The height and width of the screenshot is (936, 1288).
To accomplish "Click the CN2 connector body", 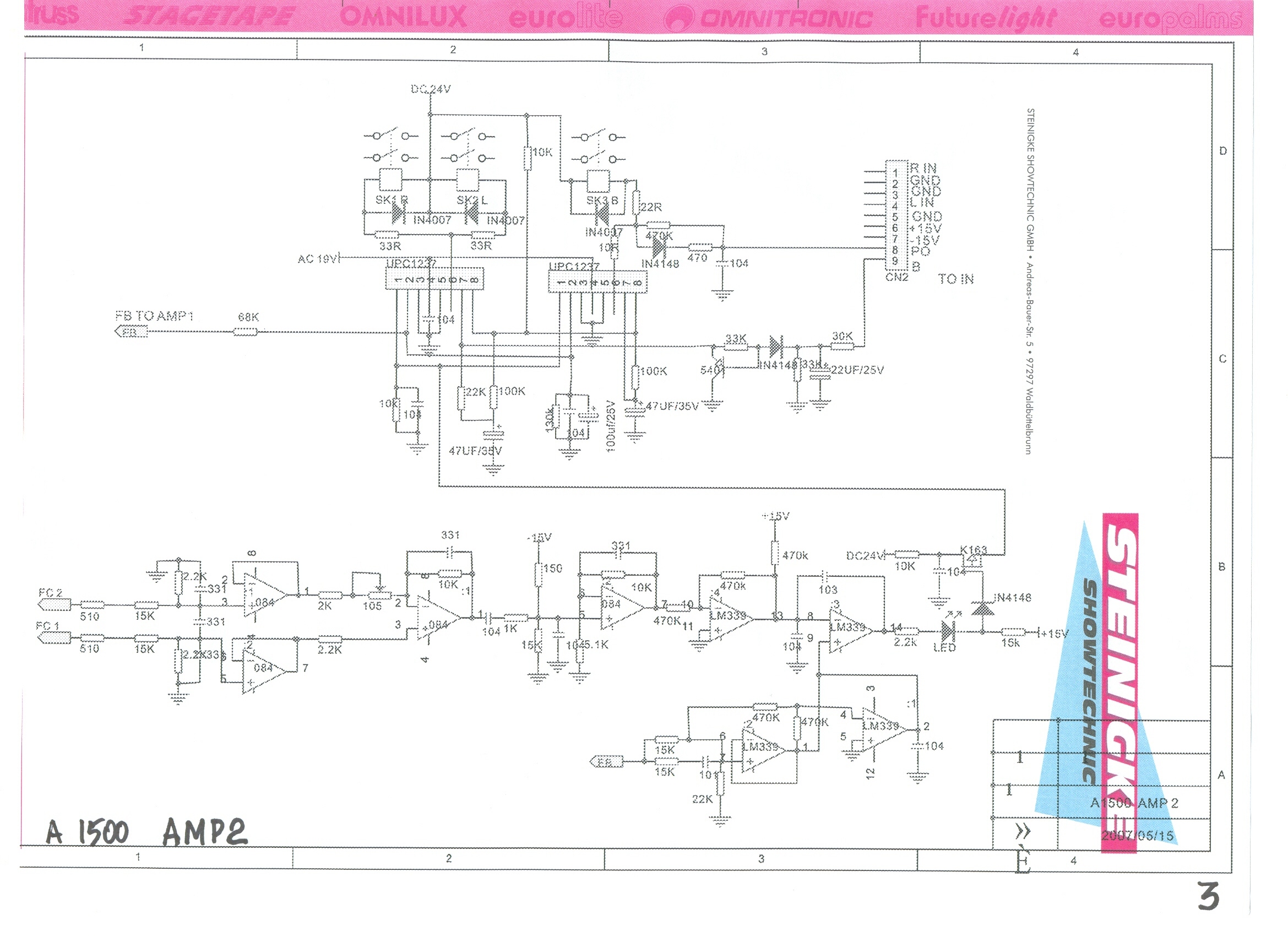I will [896, 215].
